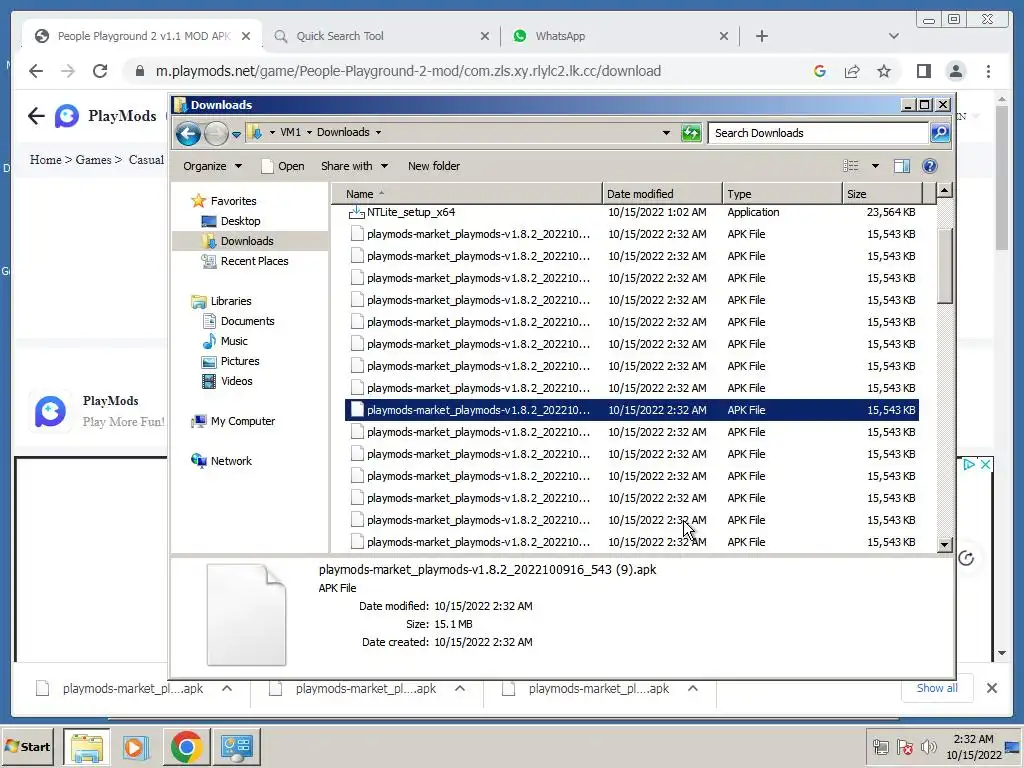Click the Downloads breadcrumb segment
The image size is (1024, 768).
343,133
